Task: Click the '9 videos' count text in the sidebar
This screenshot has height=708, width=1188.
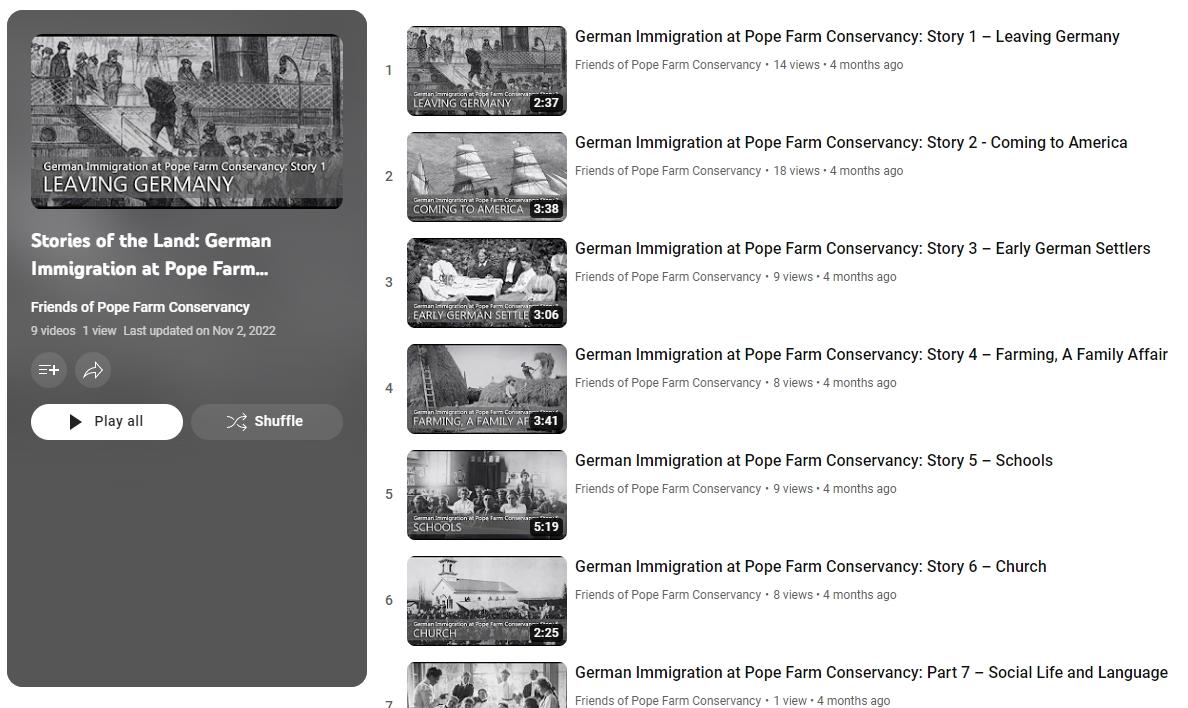Action: [x=53, y=331]
